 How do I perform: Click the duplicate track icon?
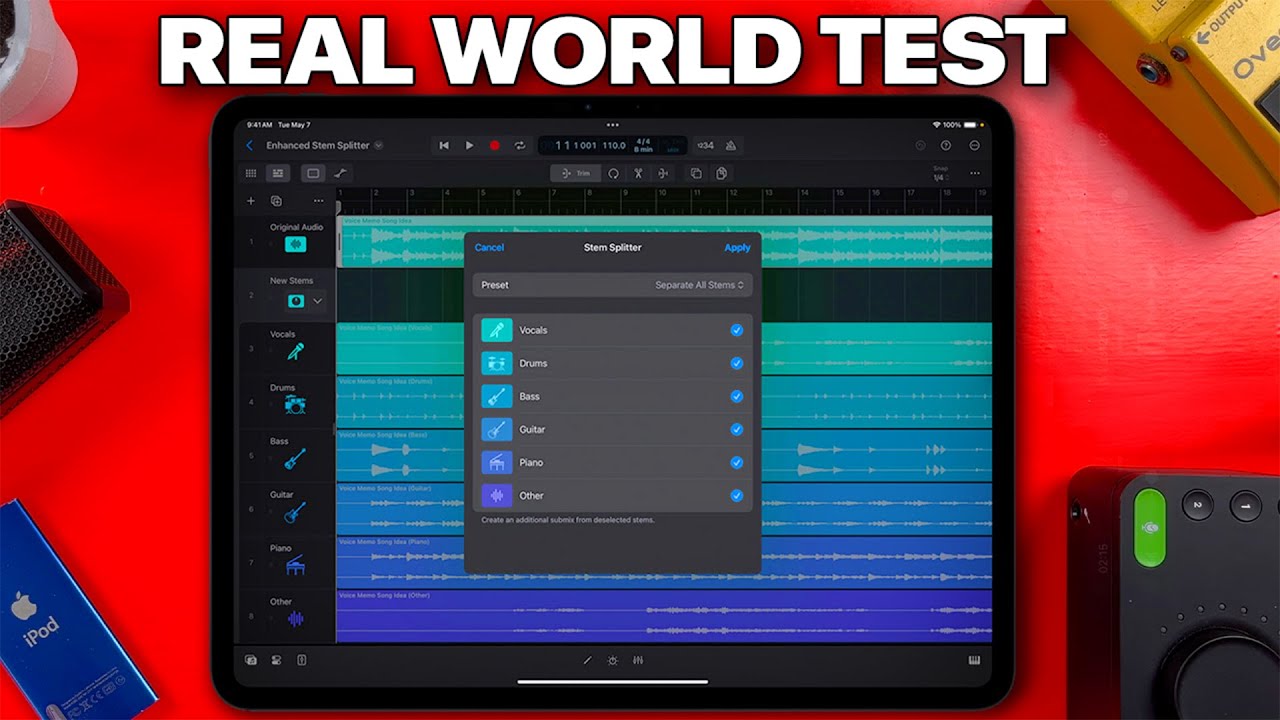point(277,201)
